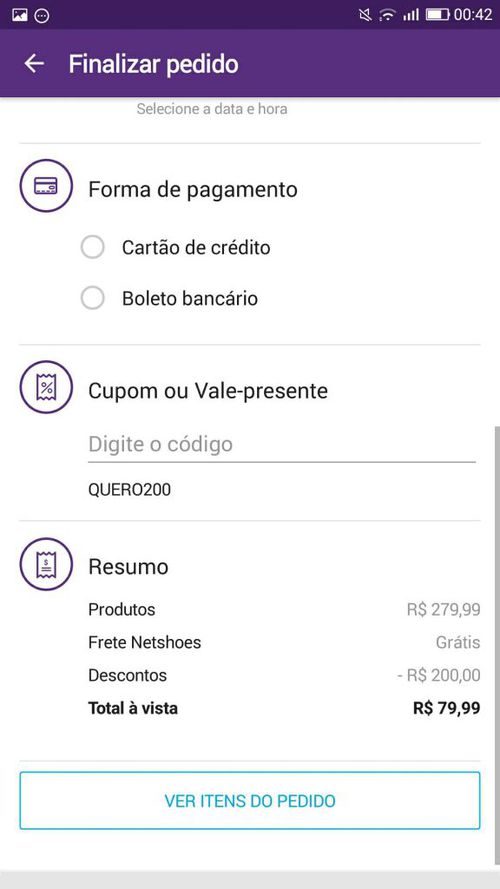
Task: Click the Digite o código input field
Action: pos(282,445)
